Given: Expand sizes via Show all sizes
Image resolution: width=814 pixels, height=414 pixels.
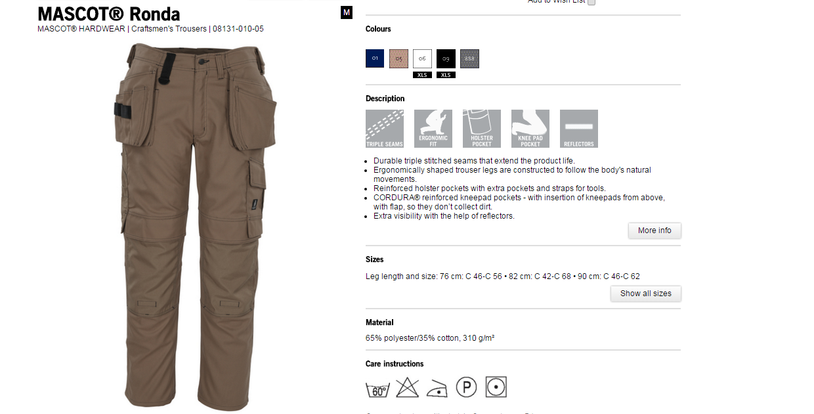Looking at the screenshot, I should [x=646, y=293].
